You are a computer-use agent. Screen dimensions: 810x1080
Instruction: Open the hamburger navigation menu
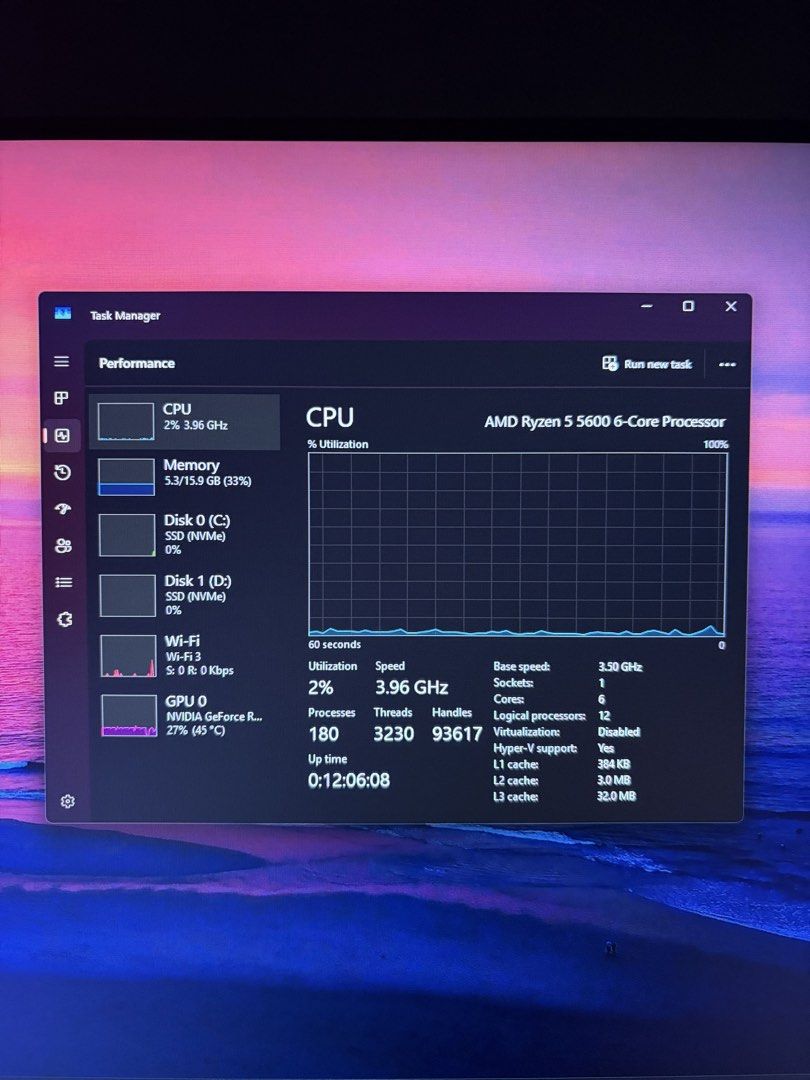click(61, 362)
